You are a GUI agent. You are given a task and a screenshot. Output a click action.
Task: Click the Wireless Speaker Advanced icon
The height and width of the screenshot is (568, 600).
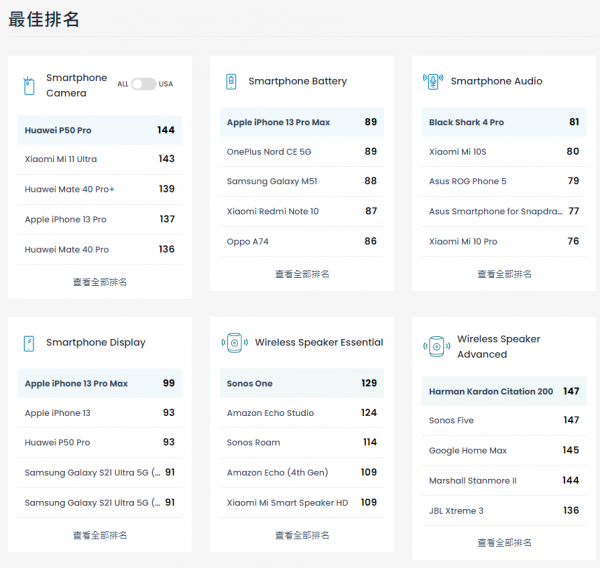click(x=436, y=347)
